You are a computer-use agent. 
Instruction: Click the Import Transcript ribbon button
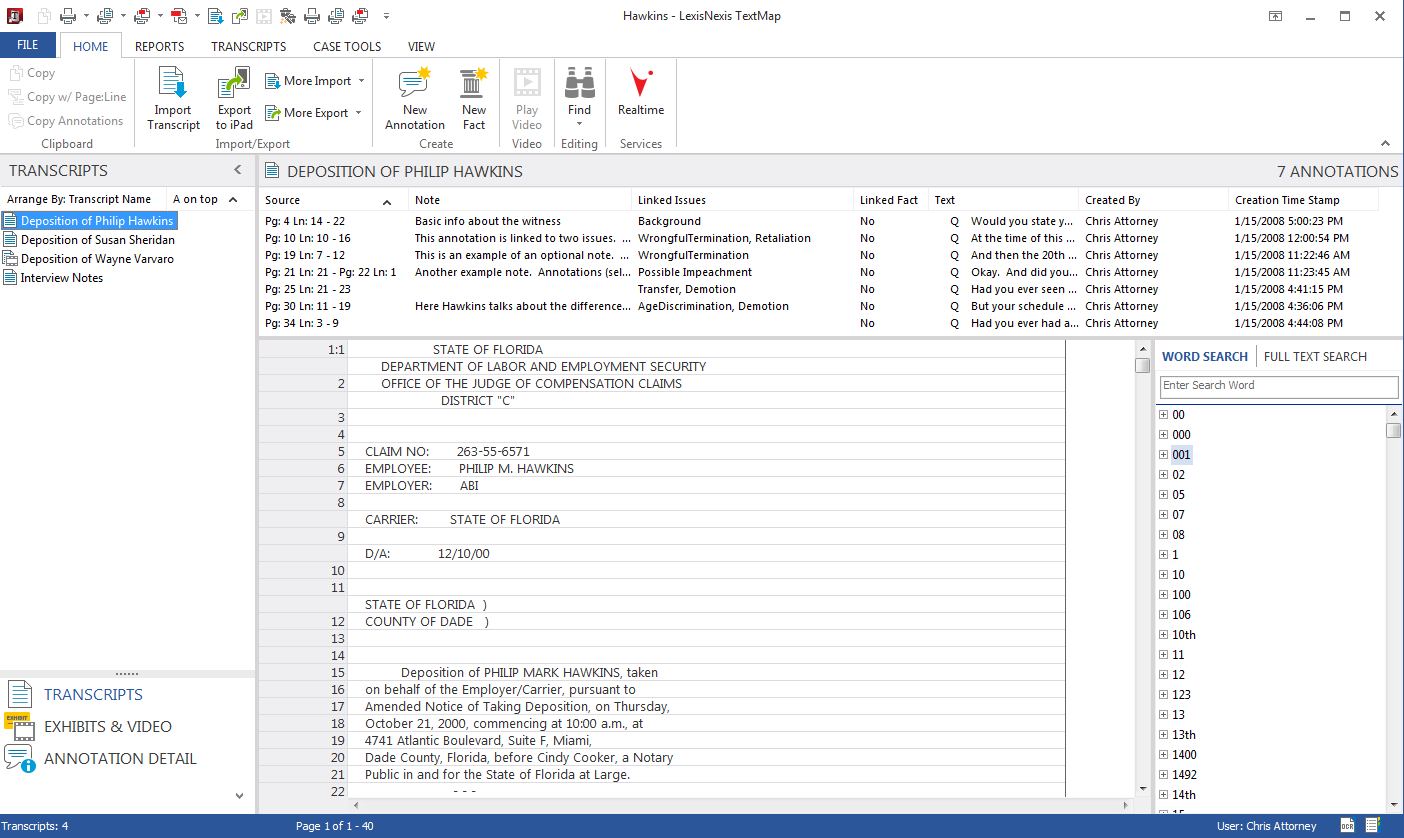click(173, 99)
